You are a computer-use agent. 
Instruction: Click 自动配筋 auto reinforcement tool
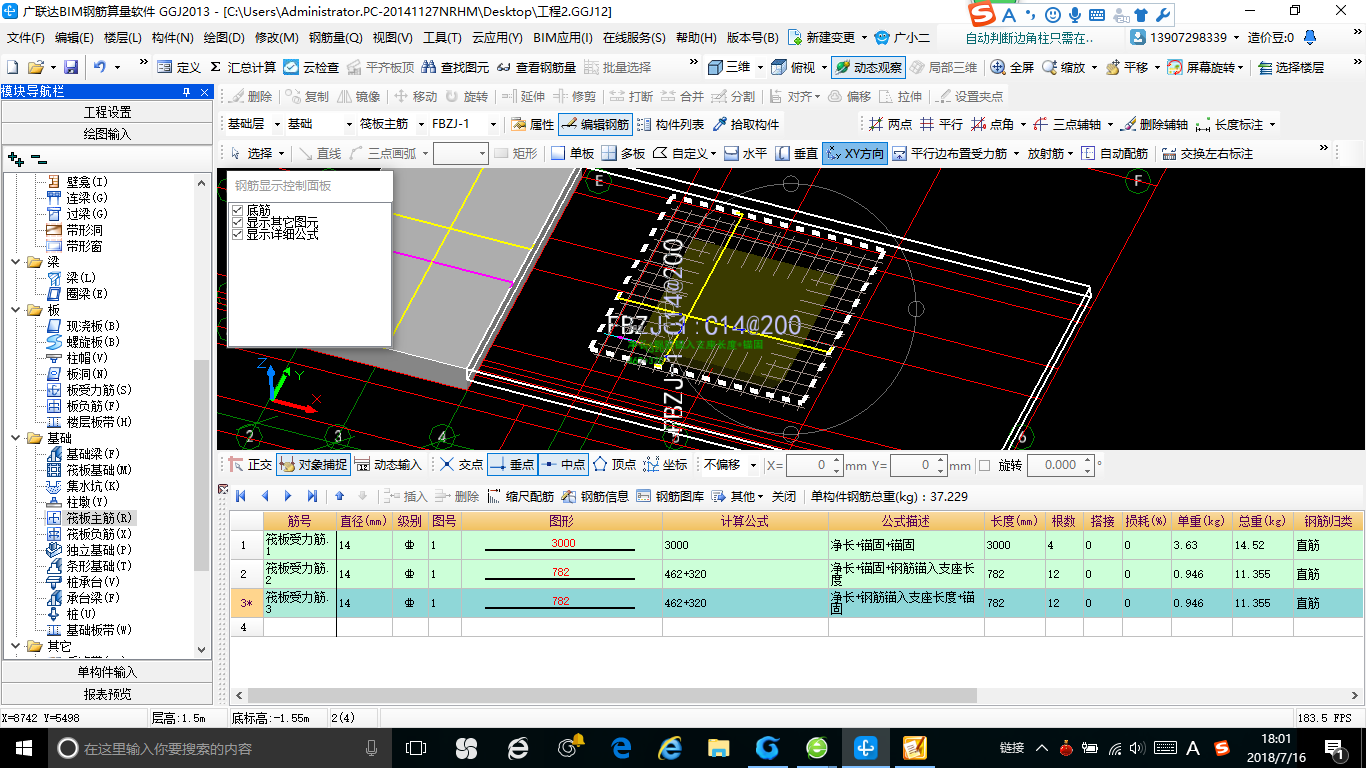pos(1114,154)
